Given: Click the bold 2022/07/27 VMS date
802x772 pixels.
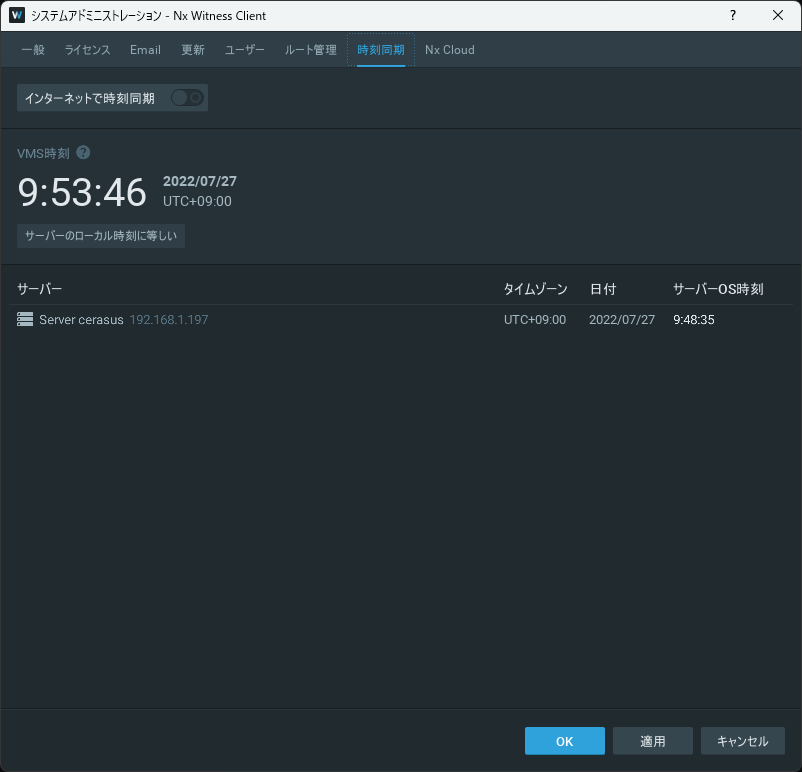Looking at the screenshot, I should 200,181.
